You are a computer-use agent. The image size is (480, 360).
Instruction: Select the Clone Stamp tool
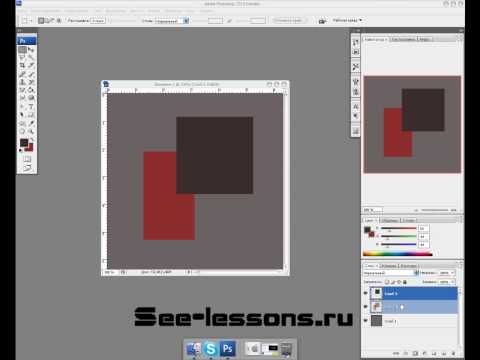pyautogui.click(x=22, y=82)
